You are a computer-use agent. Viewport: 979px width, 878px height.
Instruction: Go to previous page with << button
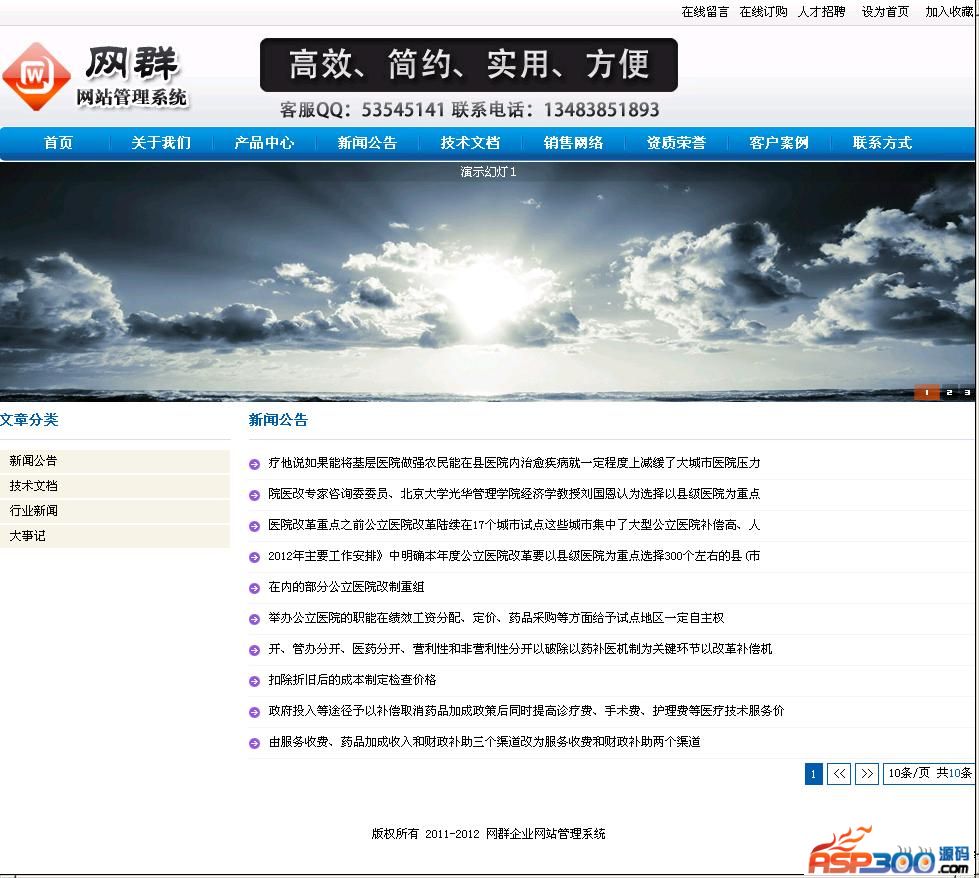[x=840, y=774]
